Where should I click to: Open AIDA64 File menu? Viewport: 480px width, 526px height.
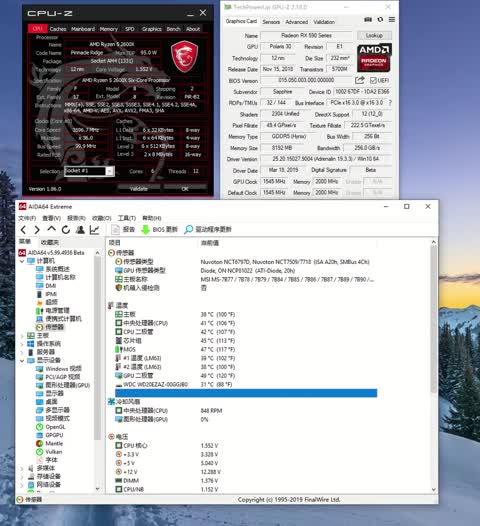click(x=27, y=218)
